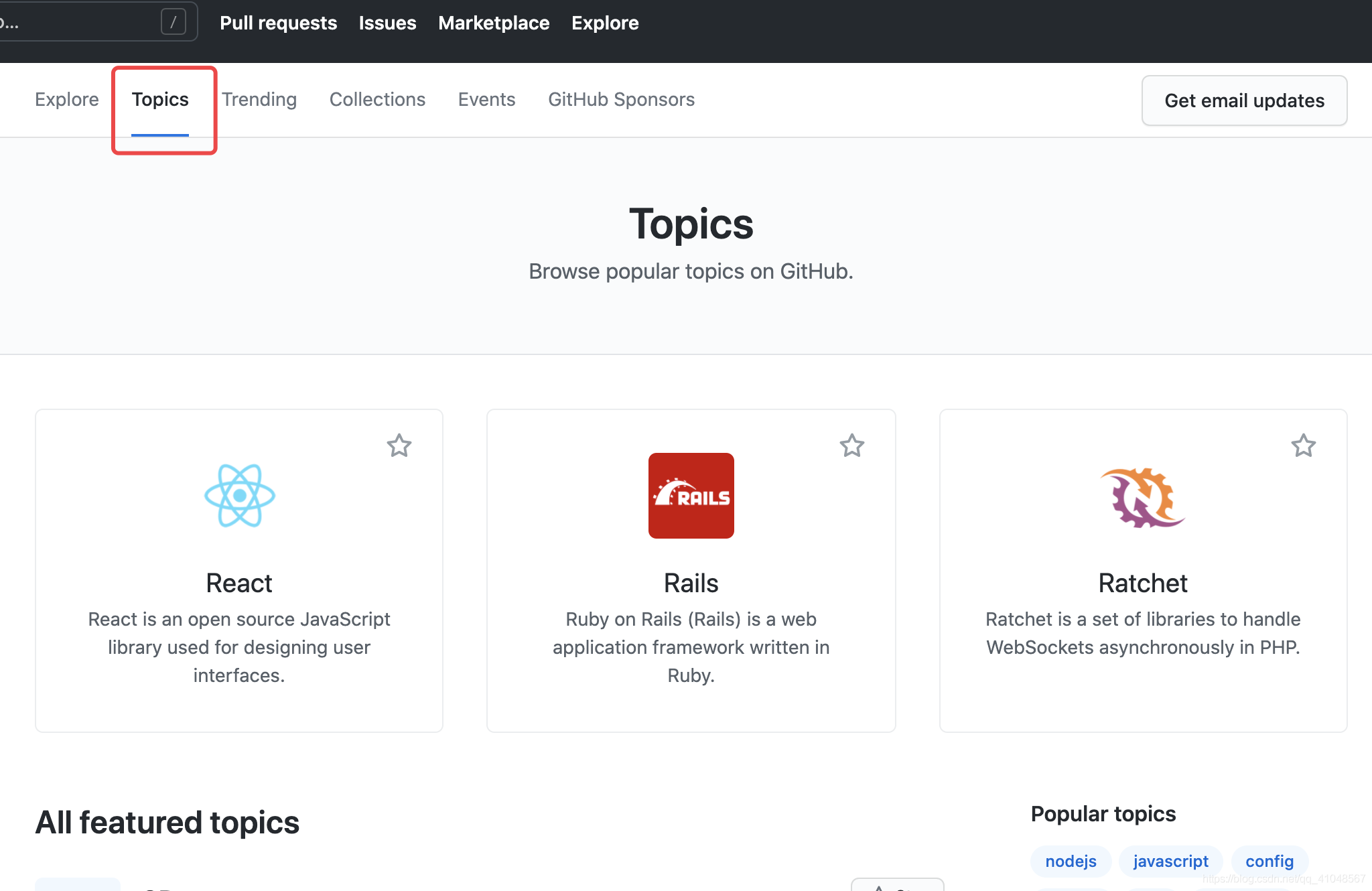Open Issues in top bar
This screenshot has width=1372, height=891.
point(387,23)
